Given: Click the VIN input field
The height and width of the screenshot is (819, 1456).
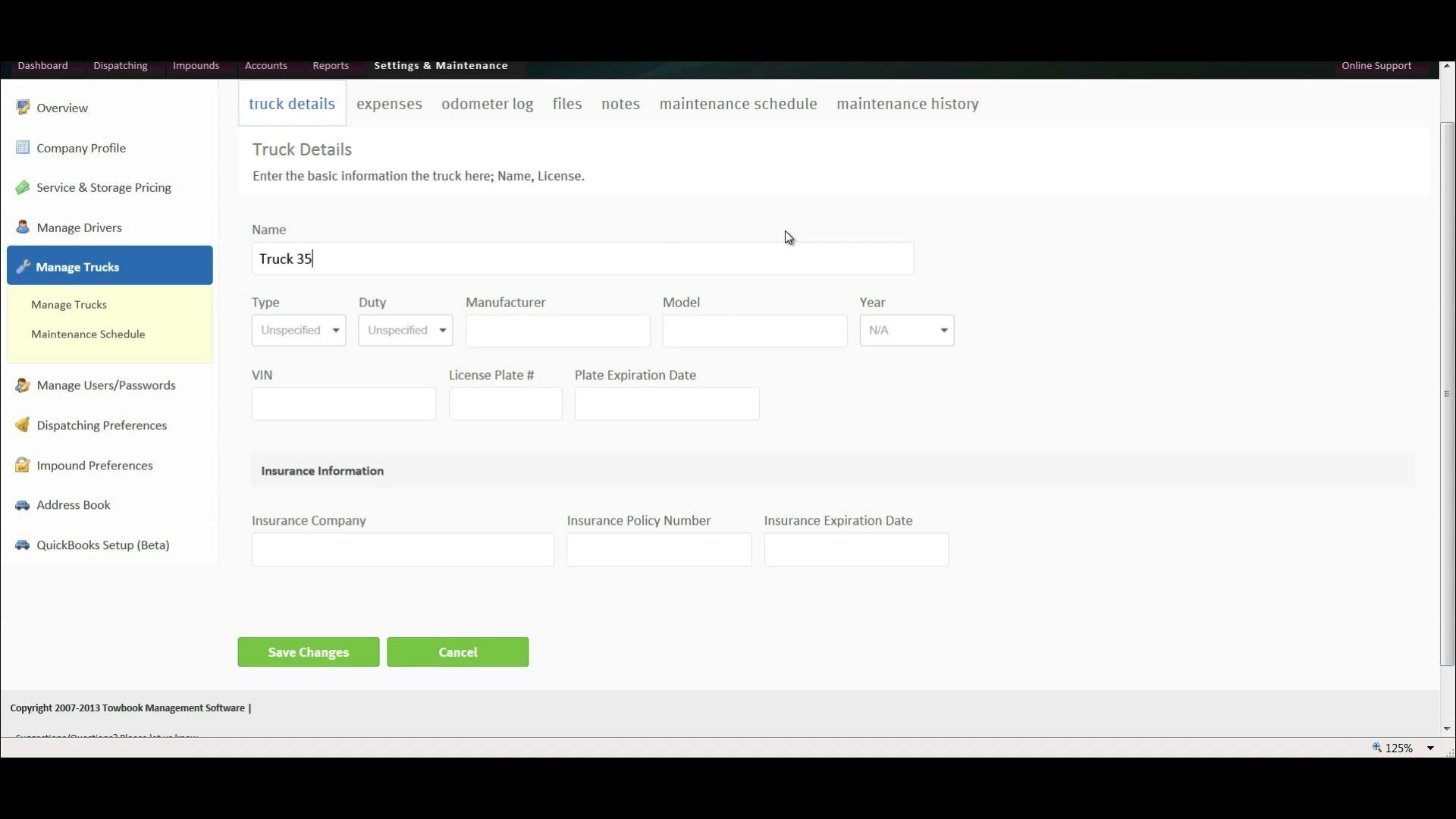Looking at the screenshot, I should [344, 403].
